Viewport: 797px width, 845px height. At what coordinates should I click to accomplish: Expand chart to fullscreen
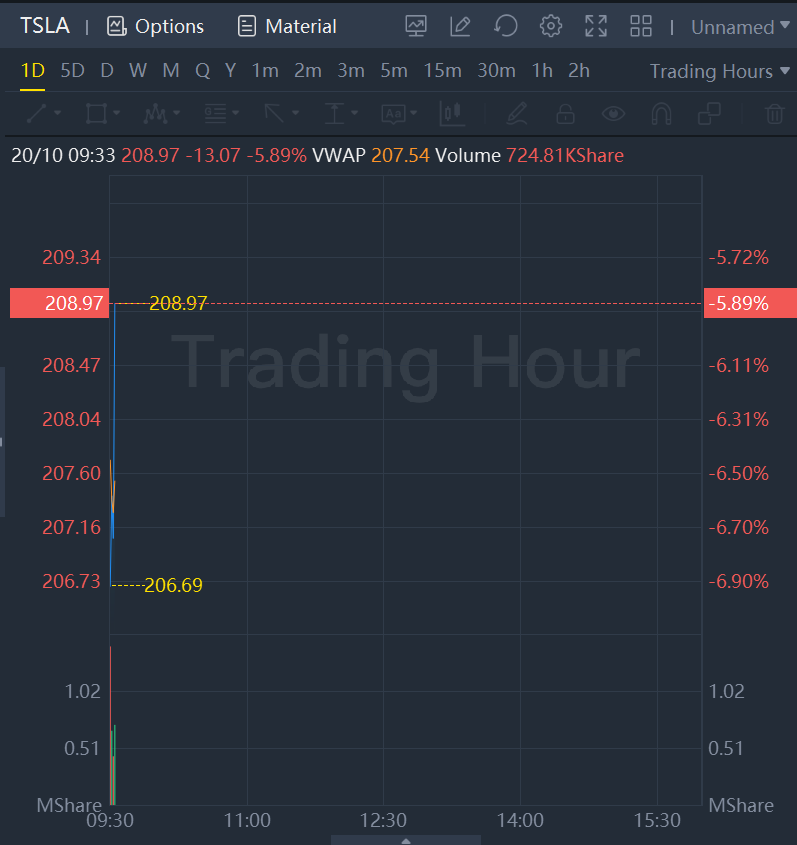point(596,27)
